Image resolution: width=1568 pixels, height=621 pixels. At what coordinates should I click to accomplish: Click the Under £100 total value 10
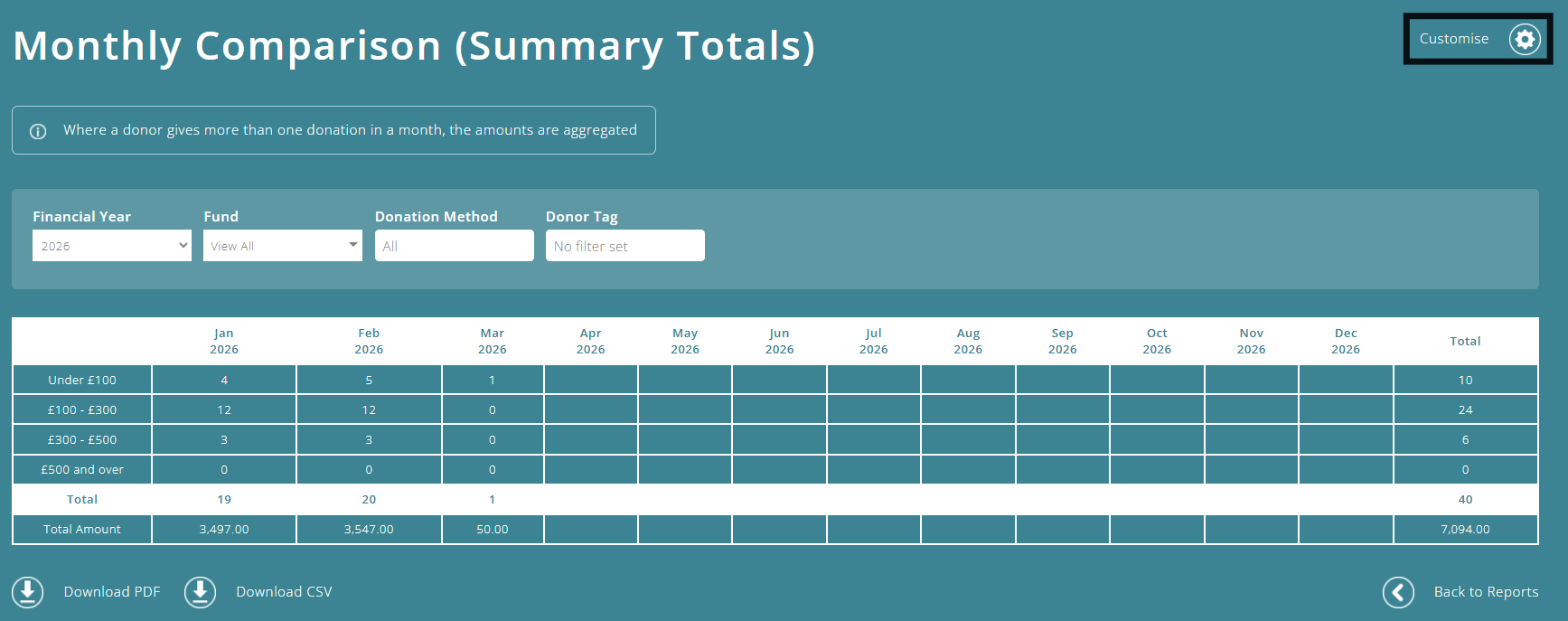(x=1465, y=381)
